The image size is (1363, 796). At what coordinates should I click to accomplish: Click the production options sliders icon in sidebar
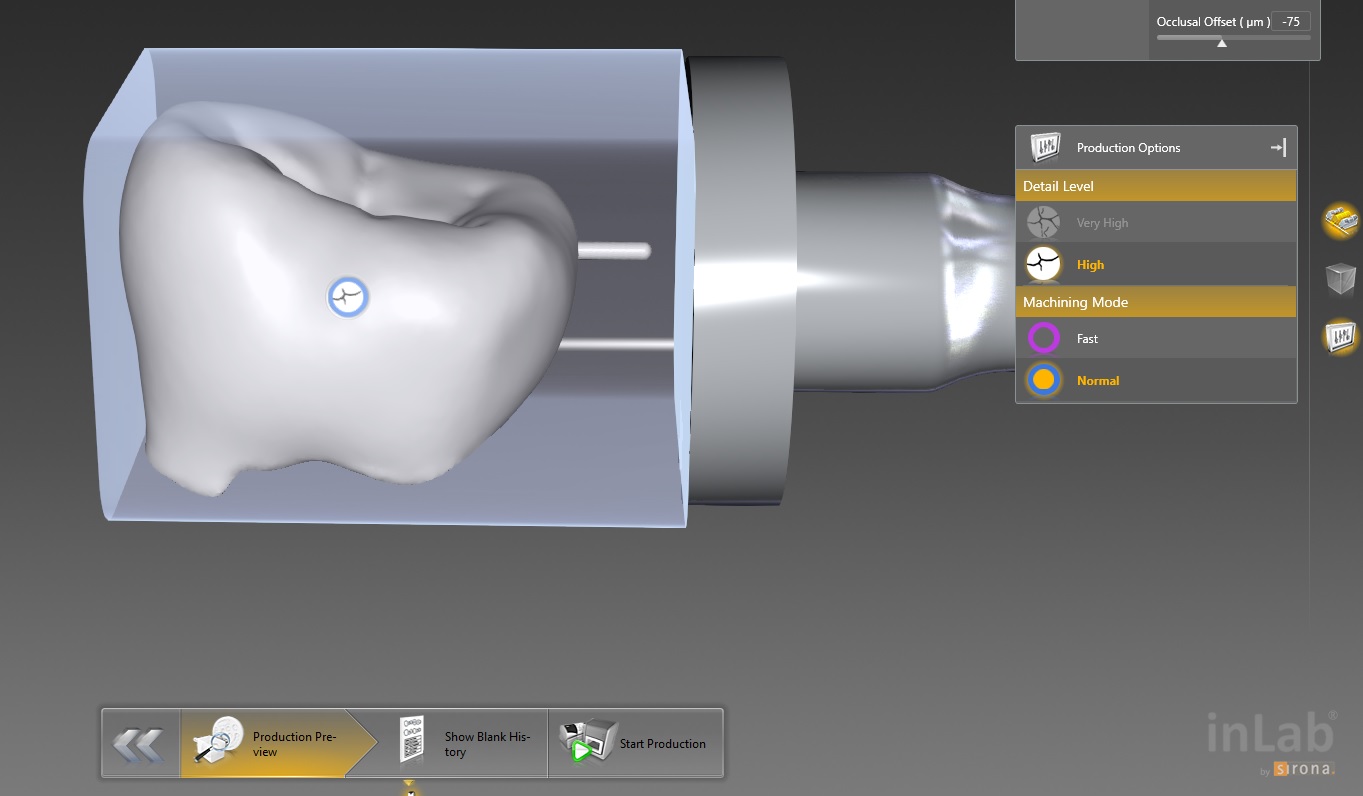(x=1340, y=337)
